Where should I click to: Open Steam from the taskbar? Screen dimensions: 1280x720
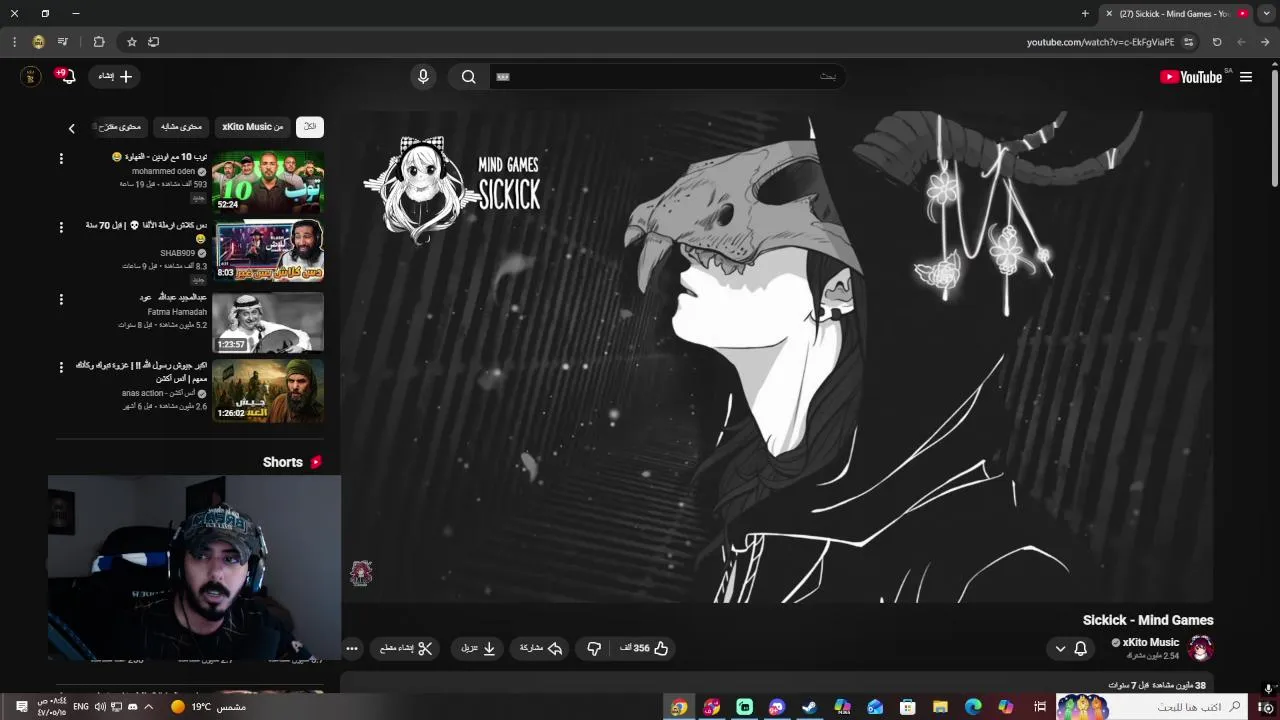tap(809, 707)
